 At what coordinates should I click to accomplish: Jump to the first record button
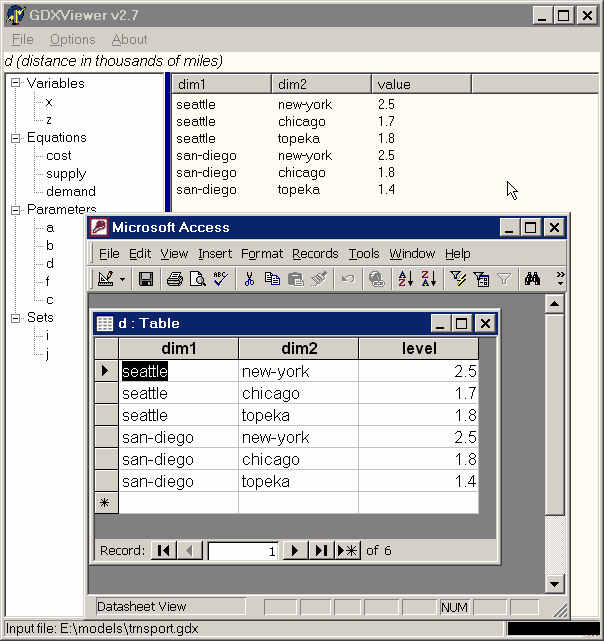click(x=164, y=550)
